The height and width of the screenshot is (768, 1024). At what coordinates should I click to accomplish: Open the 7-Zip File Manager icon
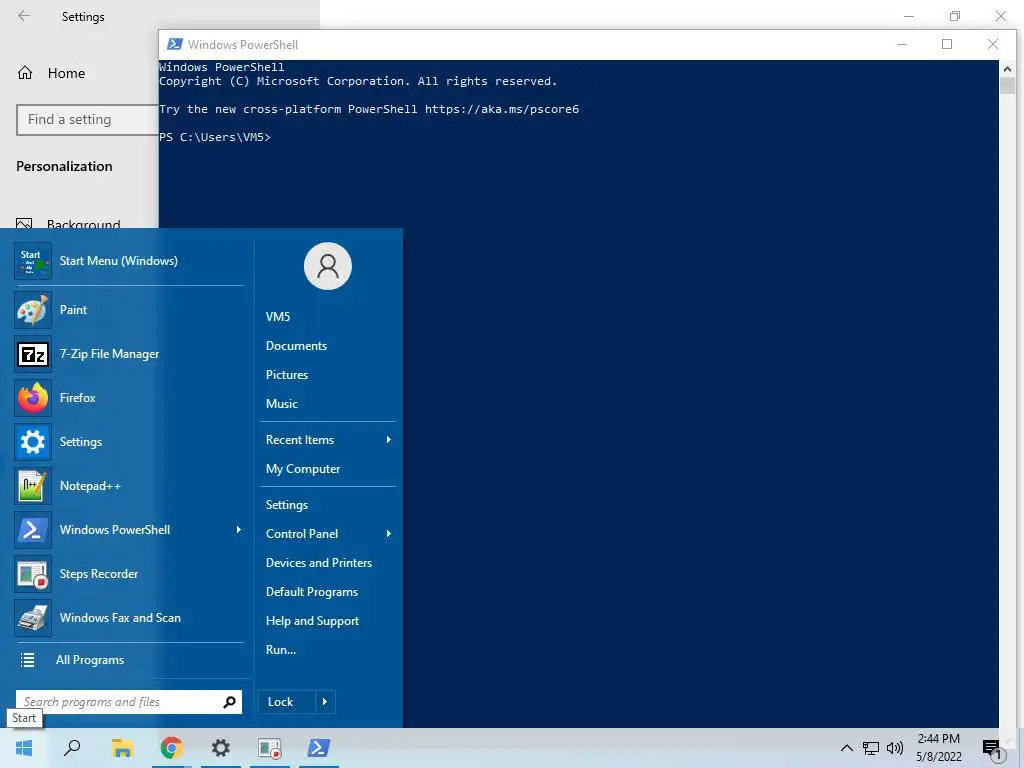(33, 354)
